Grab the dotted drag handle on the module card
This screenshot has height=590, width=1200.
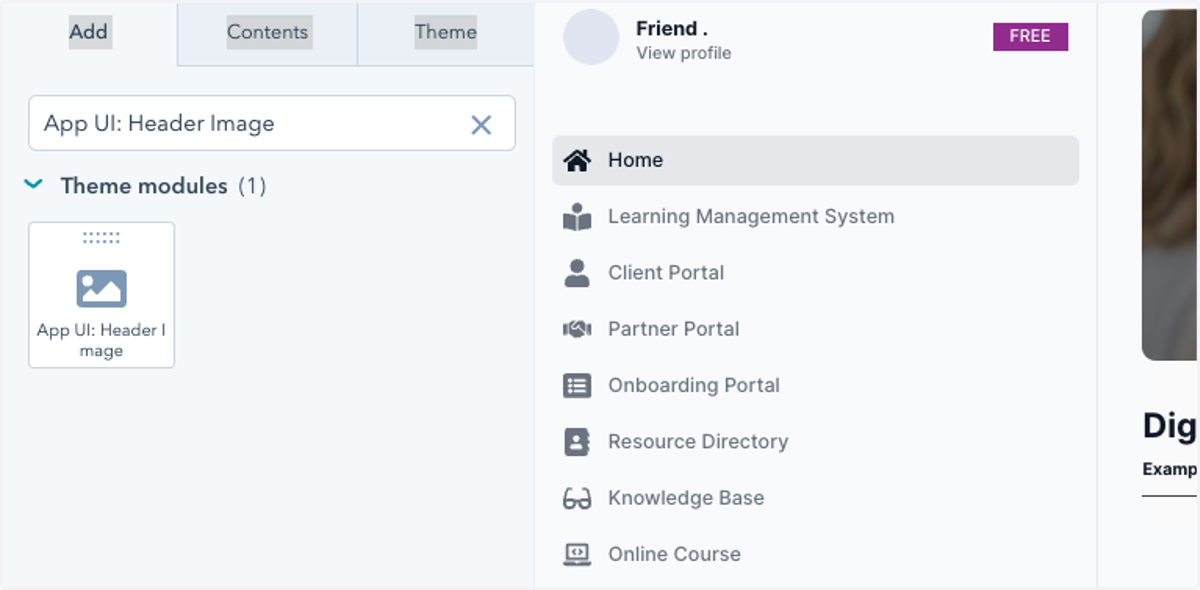101,237
